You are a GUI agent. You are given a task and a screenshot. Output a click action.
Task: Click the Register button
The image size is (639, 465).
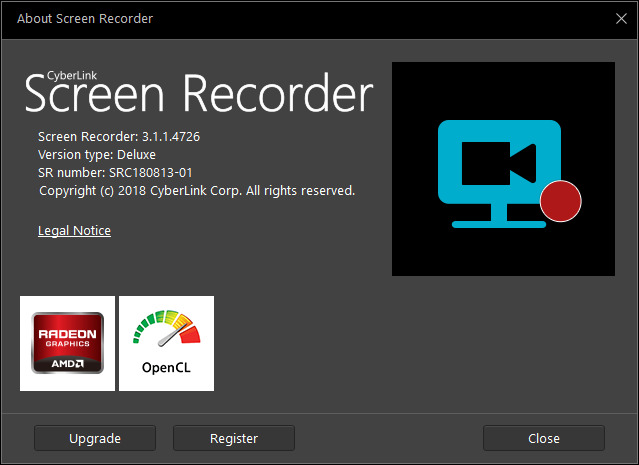pos(234,438)
